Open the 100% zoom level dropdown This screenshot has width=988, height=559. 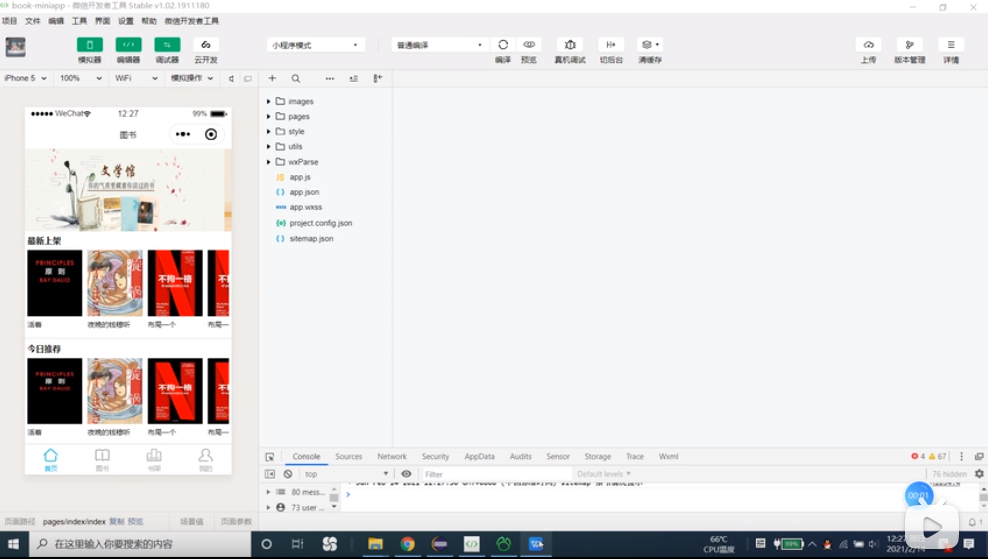[x=81, y=78]
